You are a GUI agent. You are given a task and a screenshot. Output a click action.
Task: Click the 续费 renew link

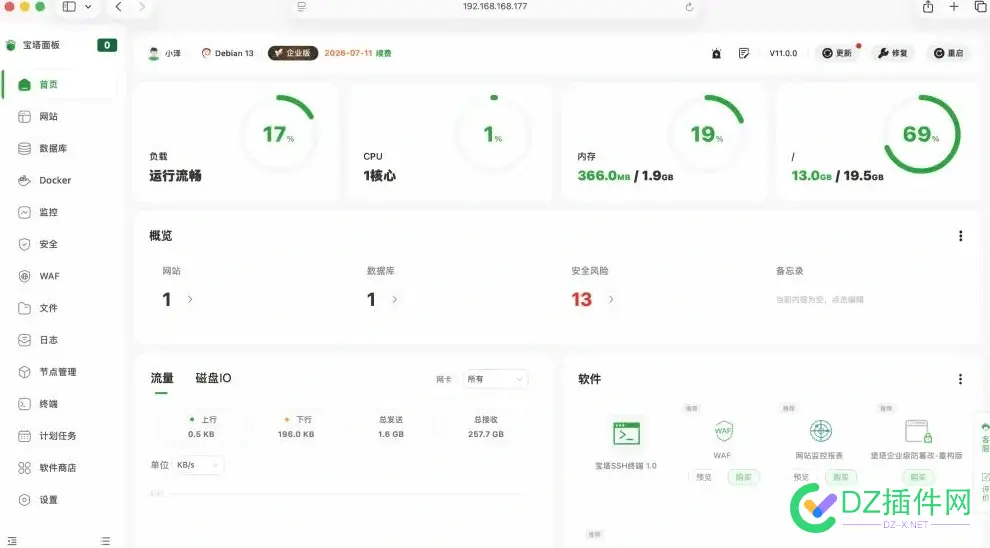[x=383, y=53]
